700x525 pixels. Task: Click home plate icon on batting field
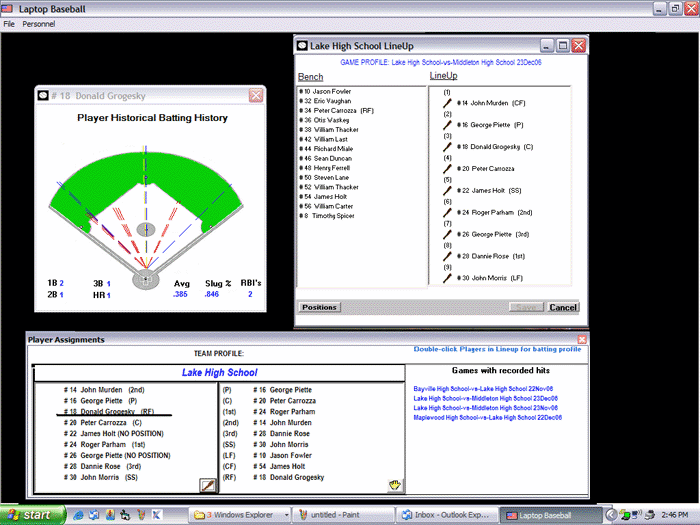(146, 281)
